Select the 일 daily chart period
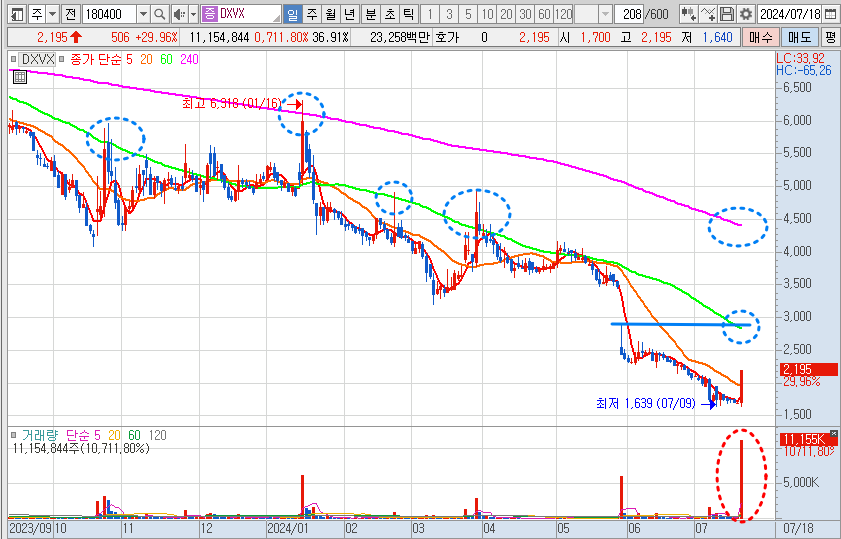Viewport: 841px width, 539px height. click(x=292, y=14)
